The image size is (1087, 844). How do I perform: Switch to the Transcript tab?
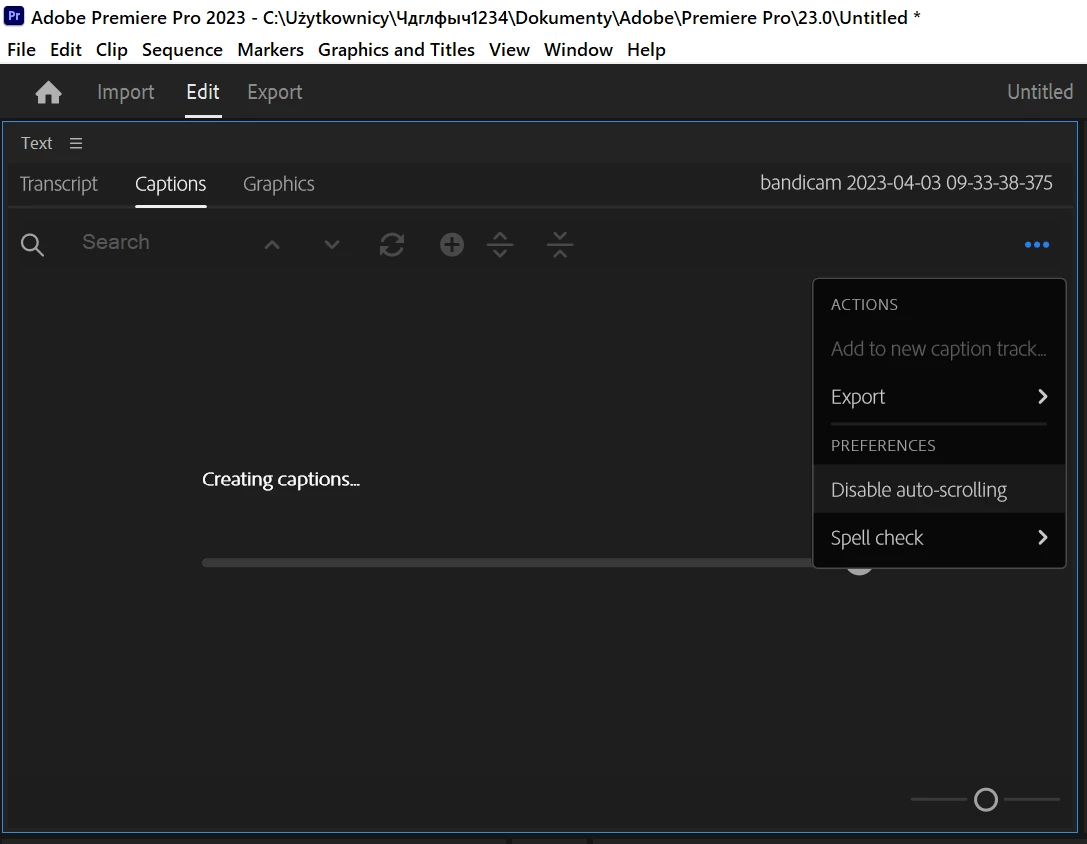point(59,184)
